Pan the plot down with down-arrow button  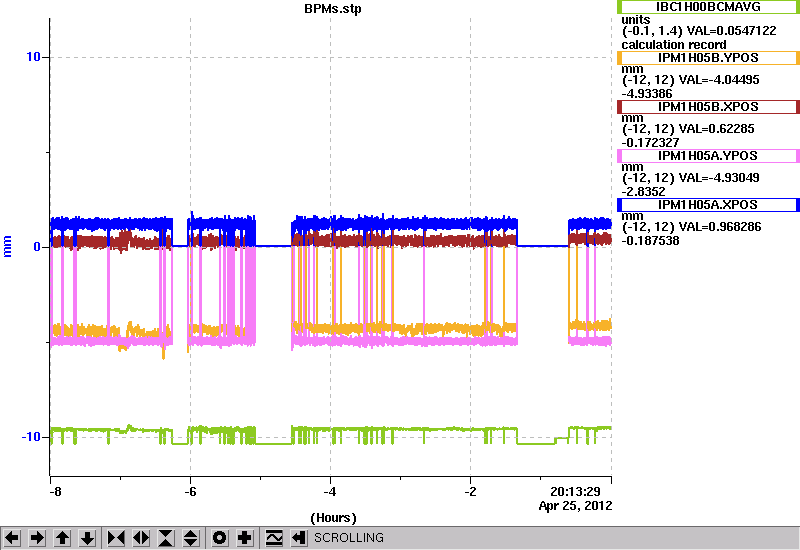(x=87, y=538)
